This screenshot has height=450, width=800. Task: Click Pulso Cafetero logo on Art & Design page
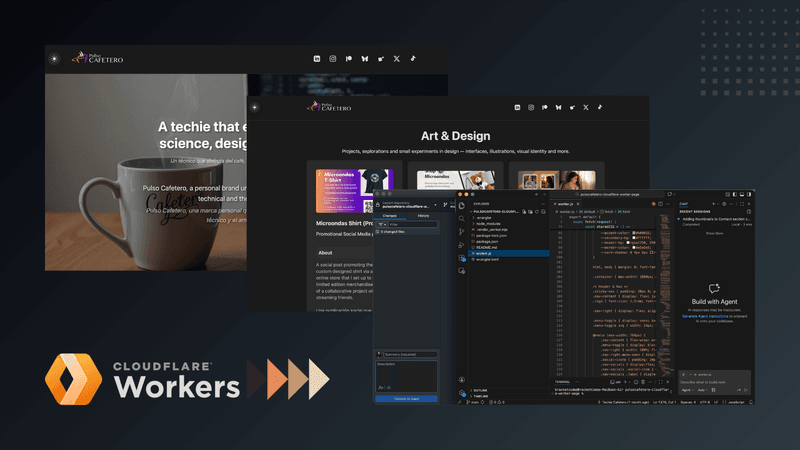[x=329, y=107]
